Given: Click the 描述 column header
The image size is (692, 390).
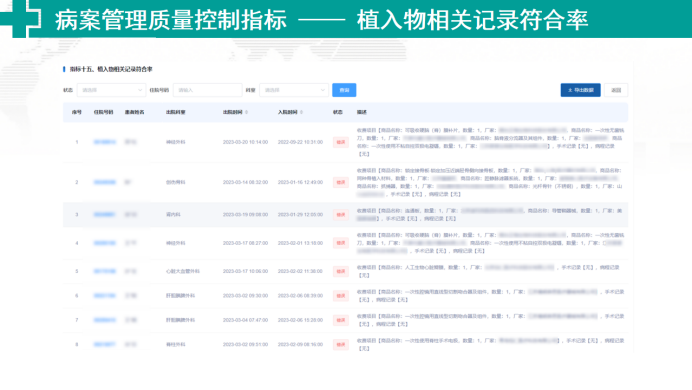Looking at the screenshot, I should click(362, 112).
